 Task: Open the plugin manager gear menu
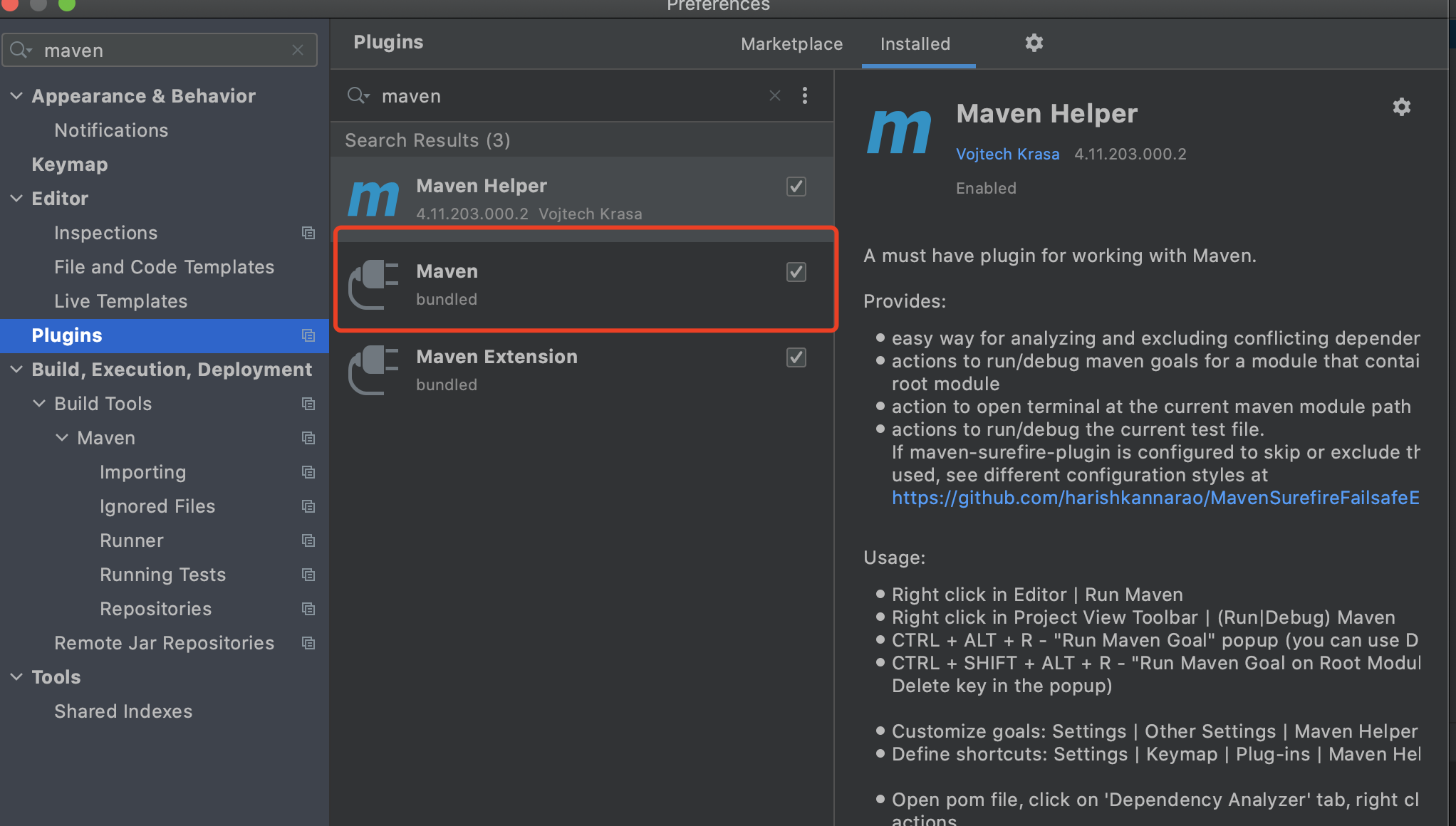point(1034,43)
